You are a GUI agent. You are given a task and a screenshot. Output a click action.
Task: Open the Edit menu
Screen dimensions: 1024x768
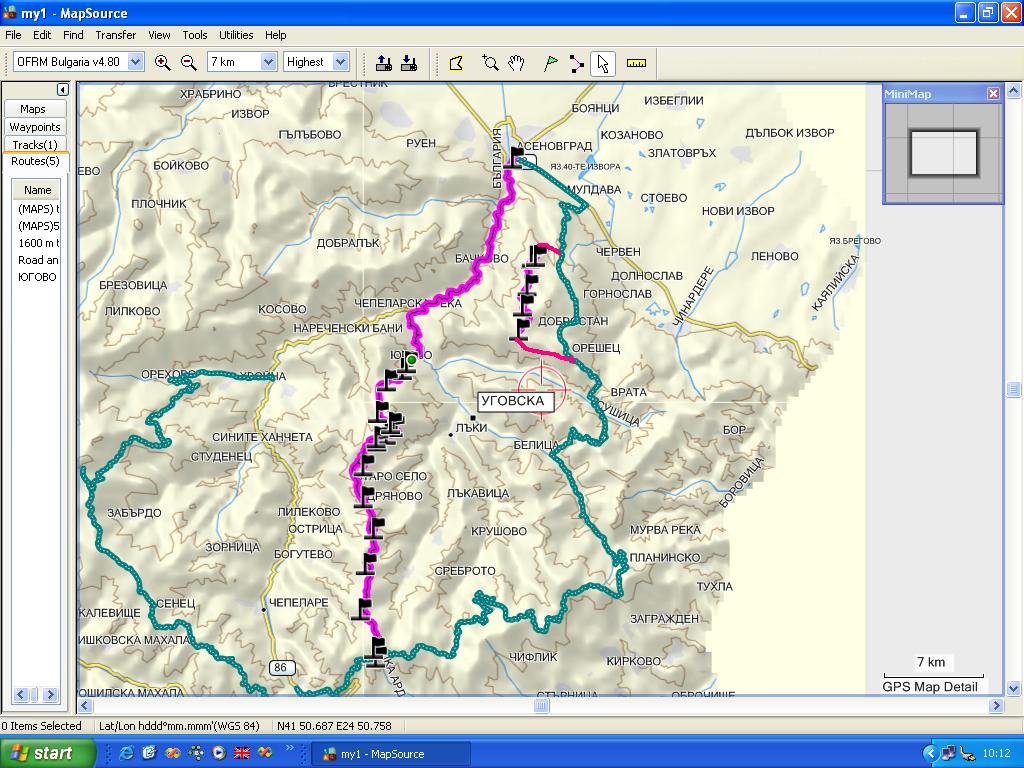(42, 35)
